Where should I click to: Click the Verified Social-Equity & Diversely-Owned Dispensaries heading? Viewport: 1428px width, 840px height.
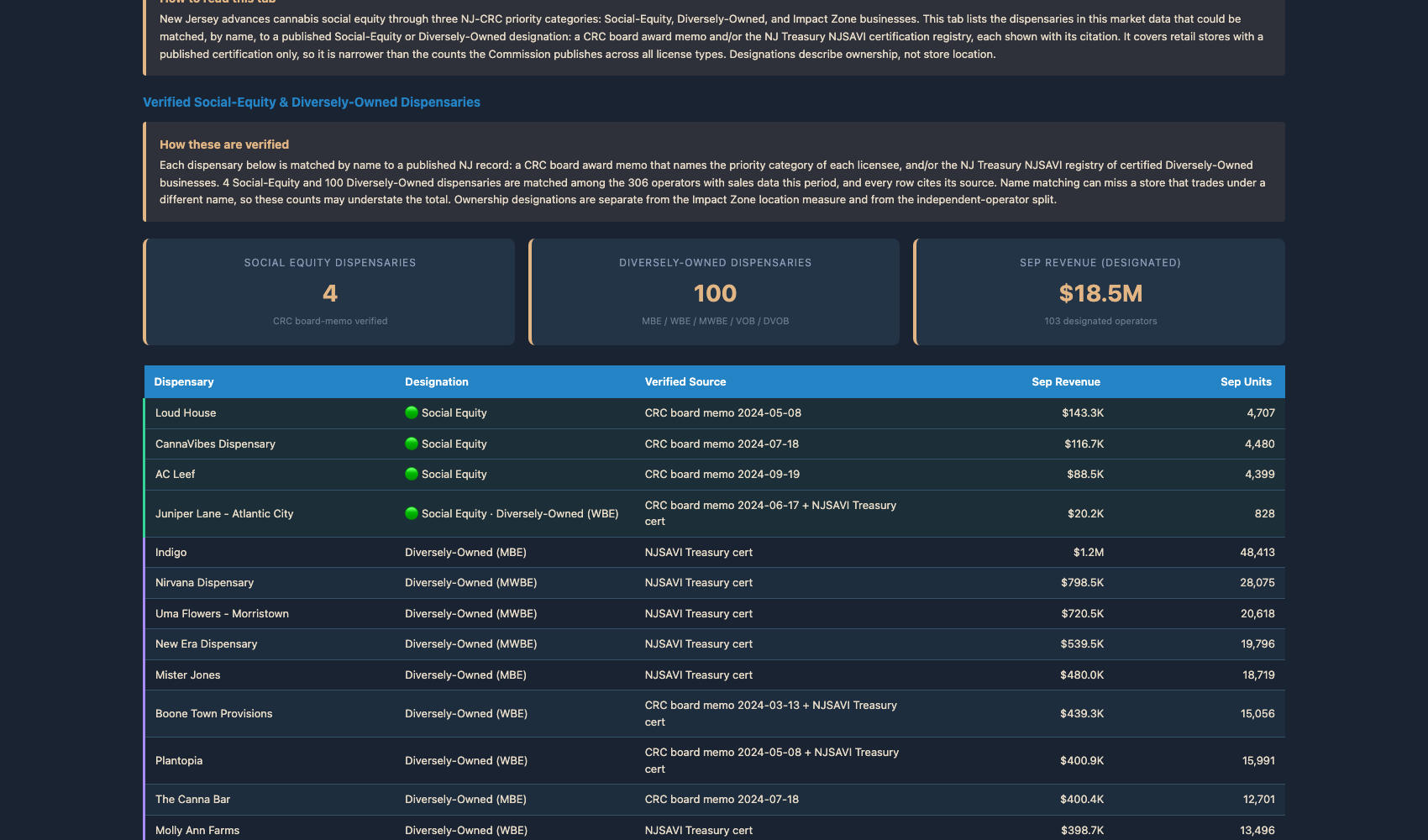coord(312,102)
